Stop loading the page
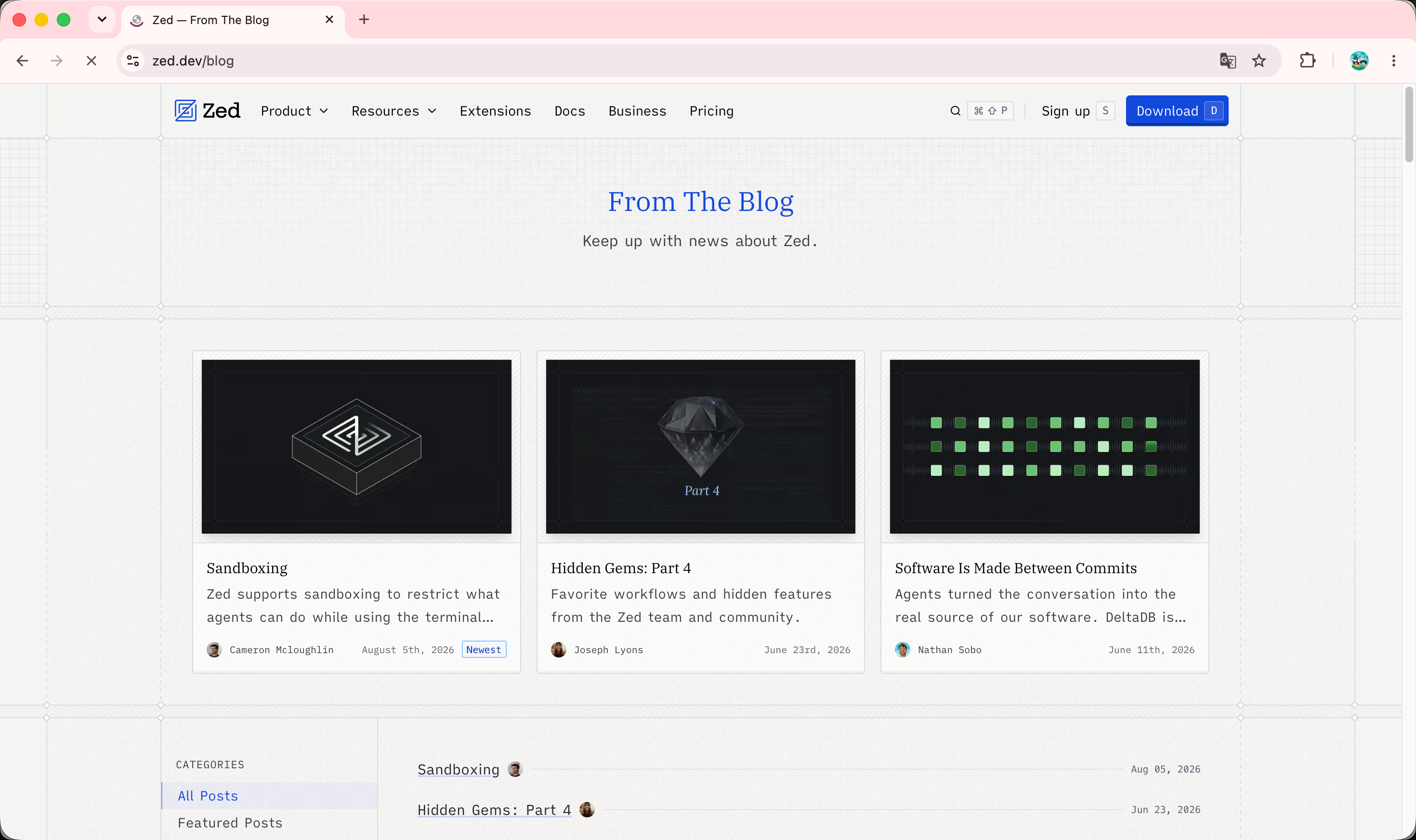This screenshot has height=840, width=1416. coord(91,61)
